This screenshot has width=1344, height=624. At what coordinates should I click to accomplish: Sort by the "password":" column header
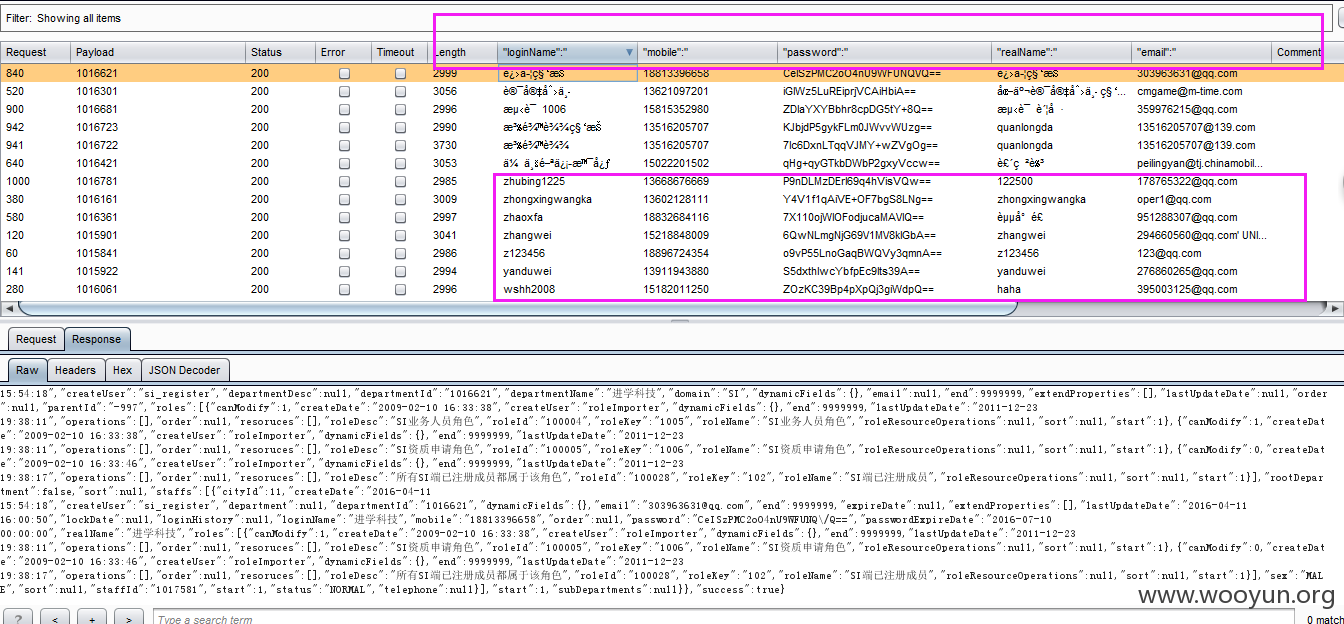885,52
